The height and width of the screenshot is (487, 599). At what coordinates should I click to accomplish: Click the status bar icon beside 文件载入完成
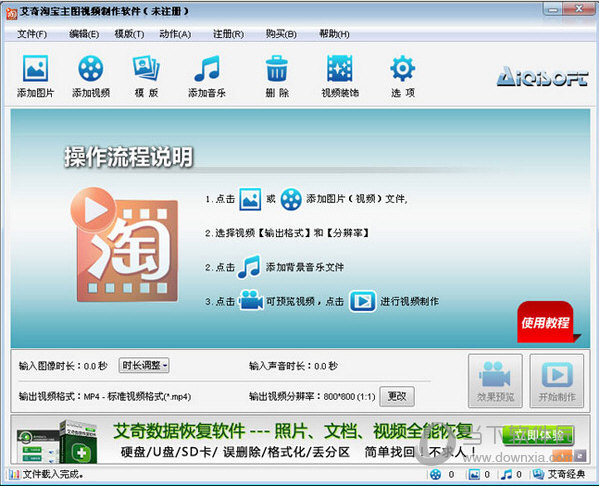coord(14,475)
